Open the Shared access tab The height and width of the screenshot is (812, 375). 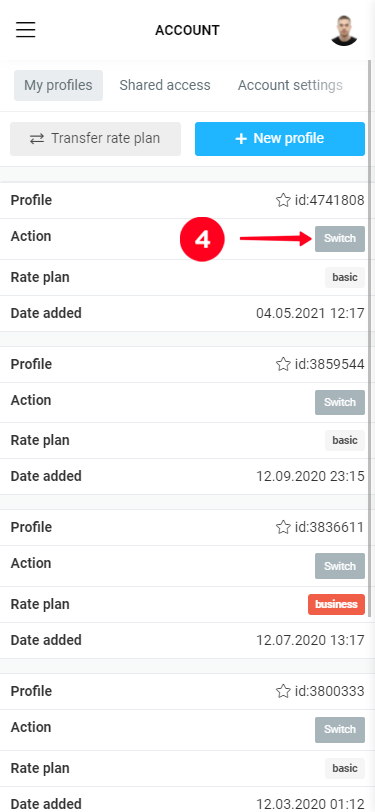pos(165,85)
